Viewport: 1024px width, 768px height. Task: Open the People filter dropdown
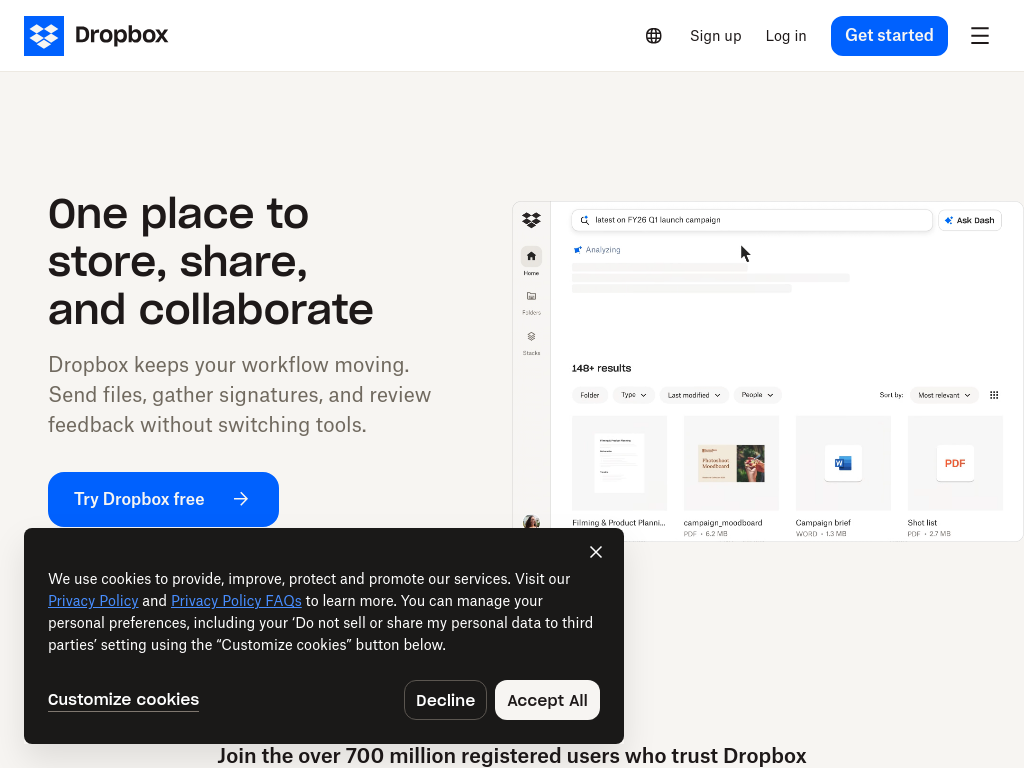pos(758,395)
